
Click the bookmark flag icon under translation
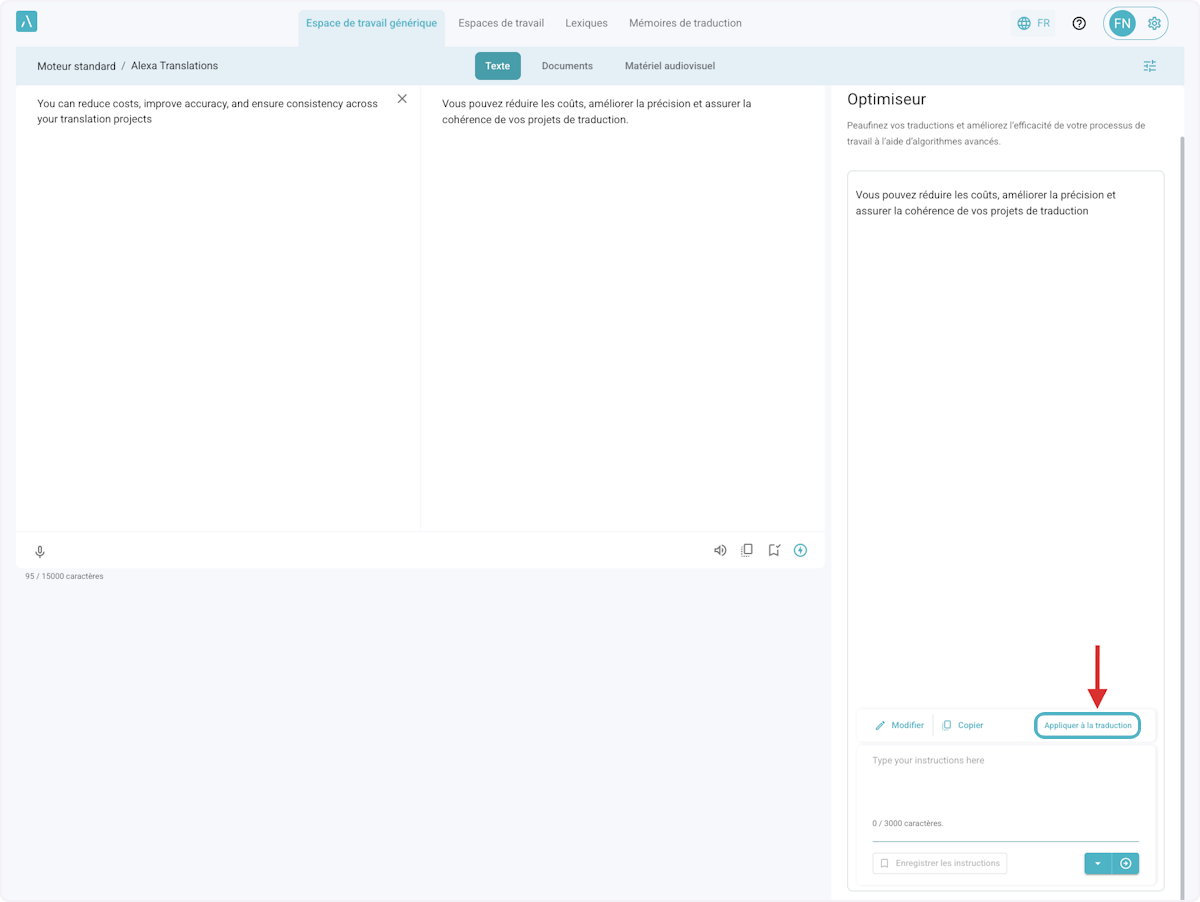[774, 550]
